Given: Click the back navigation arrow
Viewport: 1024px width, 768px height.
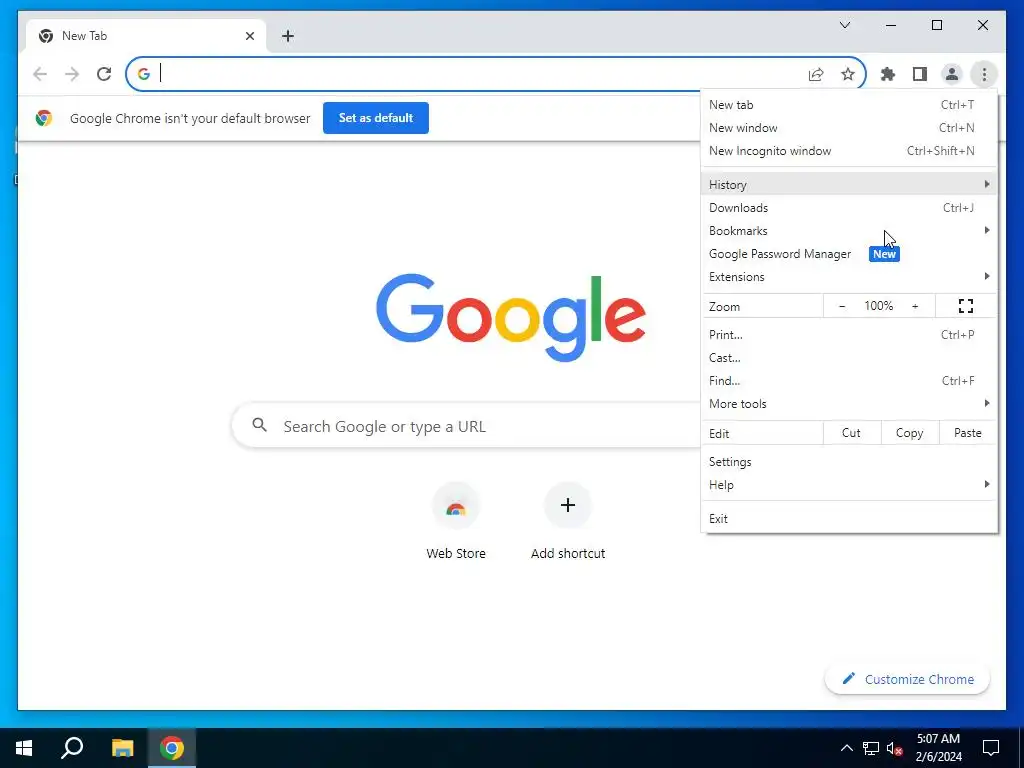Looking at the screenshot, I should 40,74.
